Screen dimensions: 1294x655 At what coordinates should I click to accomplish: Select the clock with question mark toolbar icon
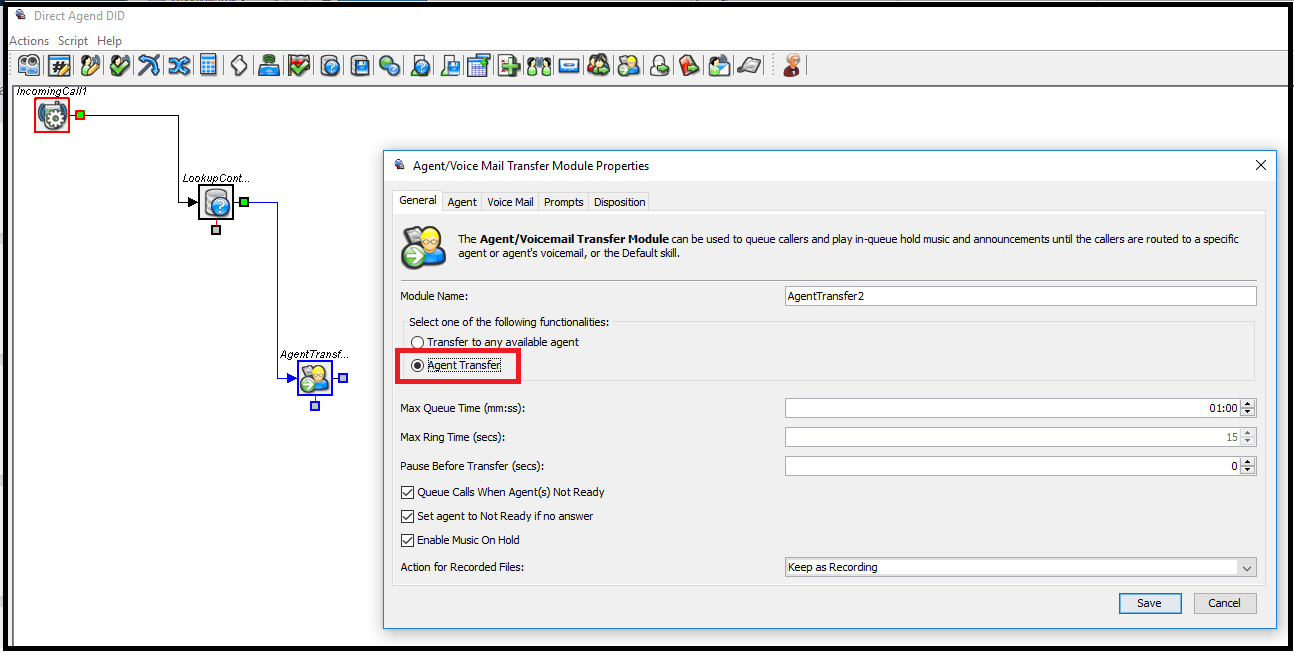click(x=330, y=66)
